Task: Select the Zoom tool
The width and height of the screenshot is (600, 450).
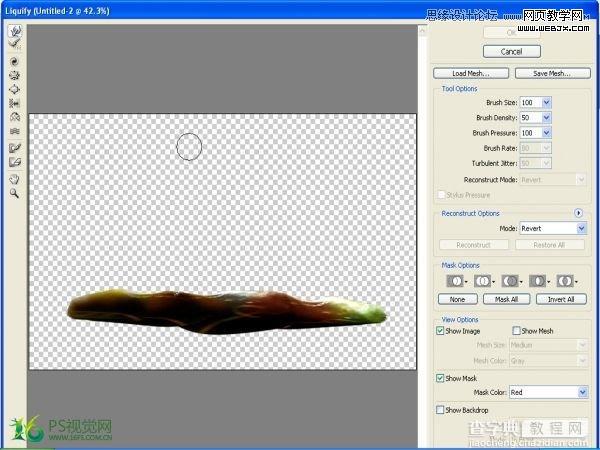Action: point(15,193)
